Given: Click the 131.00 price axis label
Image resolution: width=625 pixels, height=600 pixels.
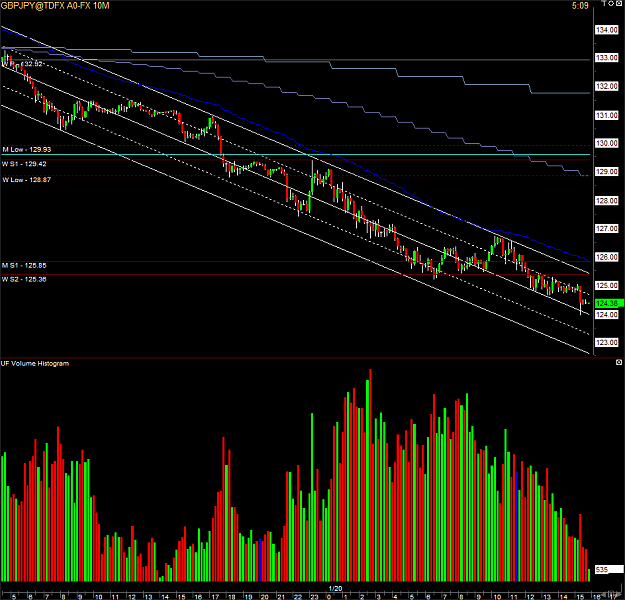Looking at the screenshot, I should point(607,115).
